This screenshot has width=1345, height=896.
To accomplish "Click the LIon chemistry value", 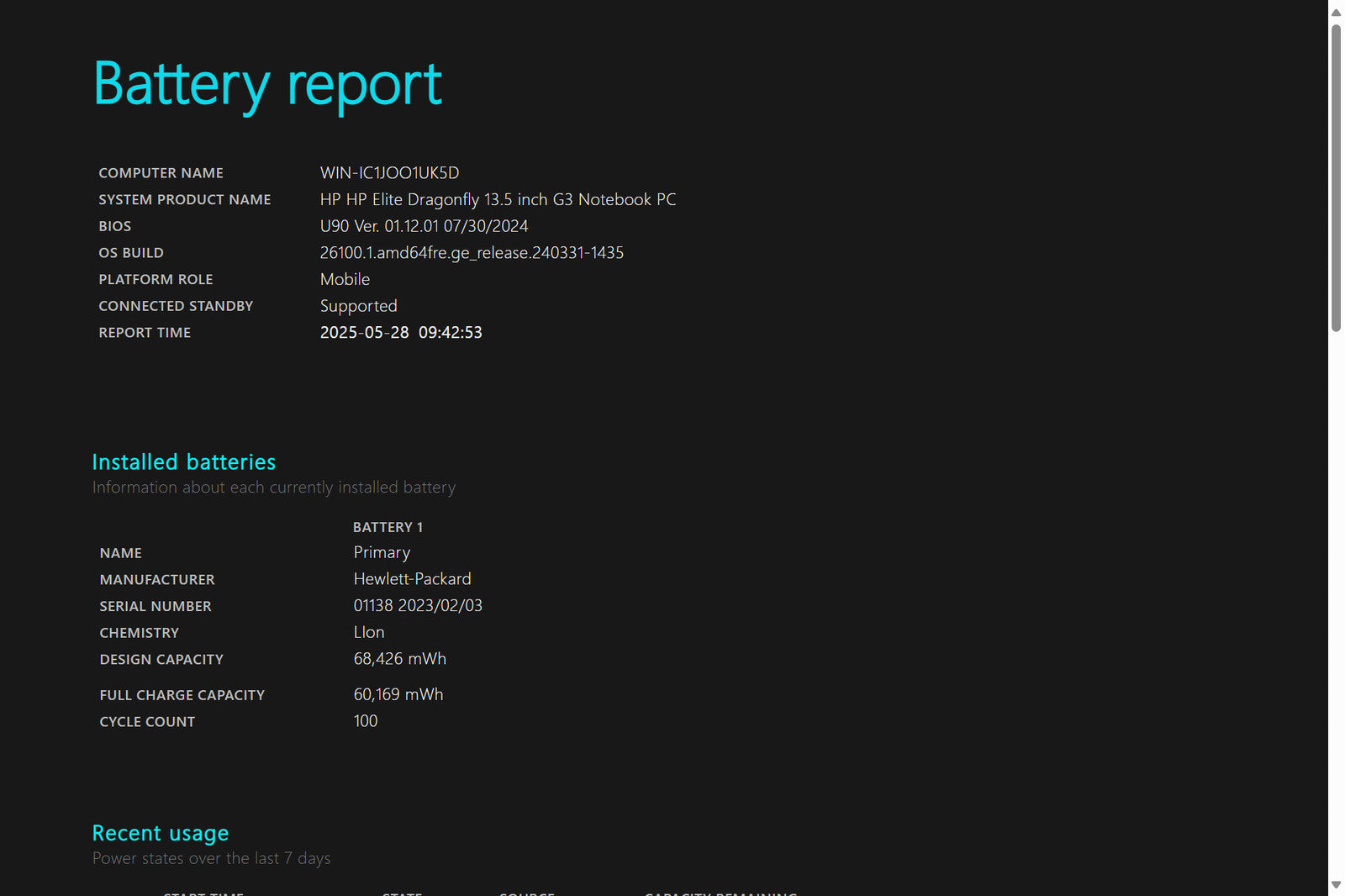I will pos(369,632).
